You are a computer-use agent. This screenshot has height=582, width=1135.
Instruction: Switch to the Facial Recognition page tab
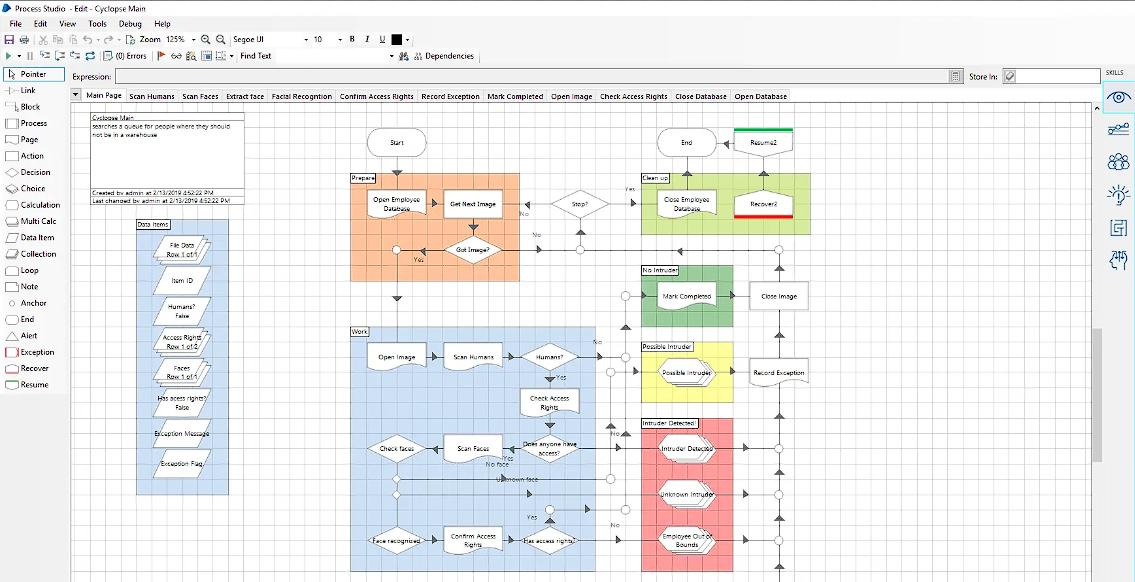tap(301, 96)
